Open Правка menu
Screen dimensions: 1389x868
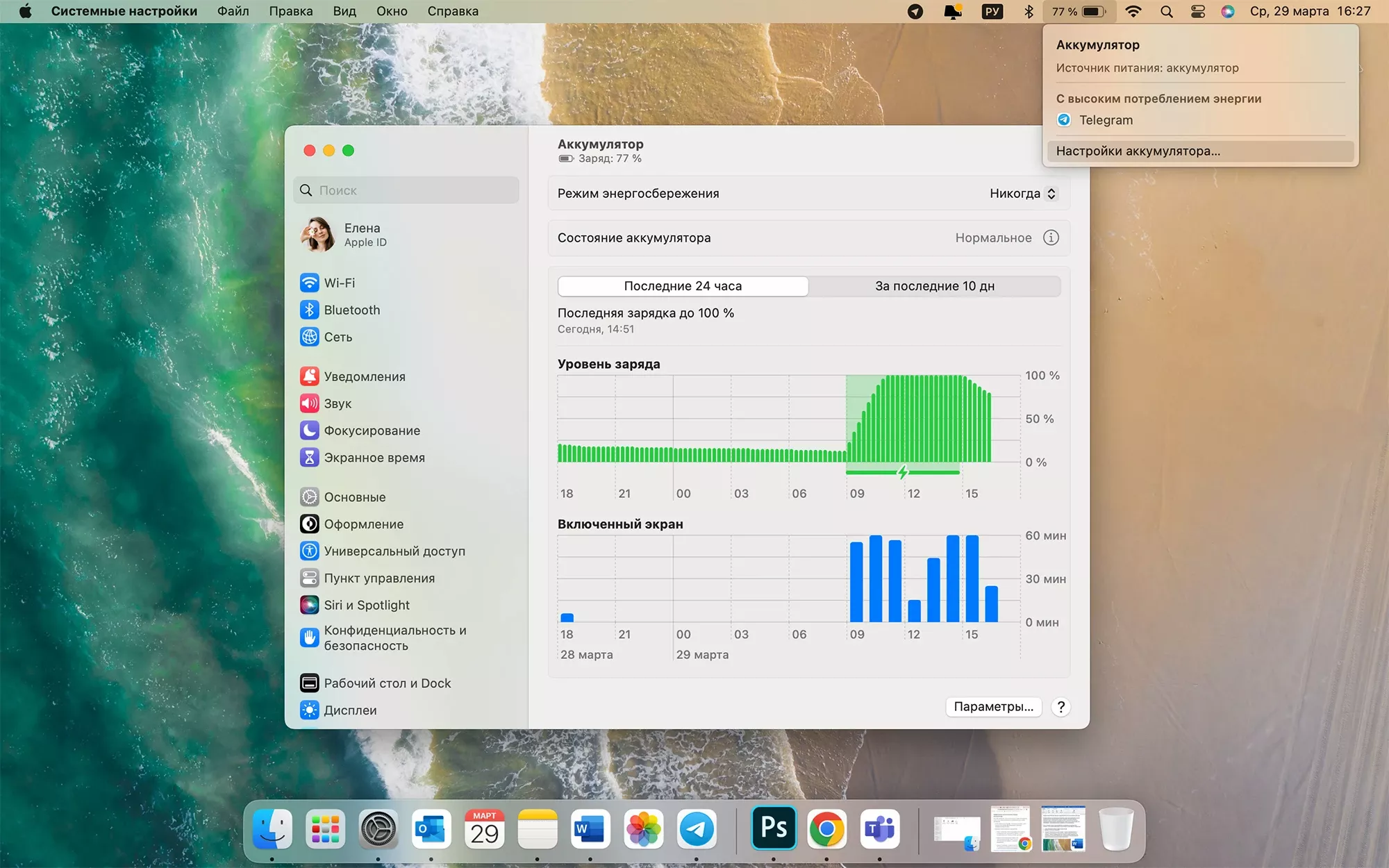291,11
